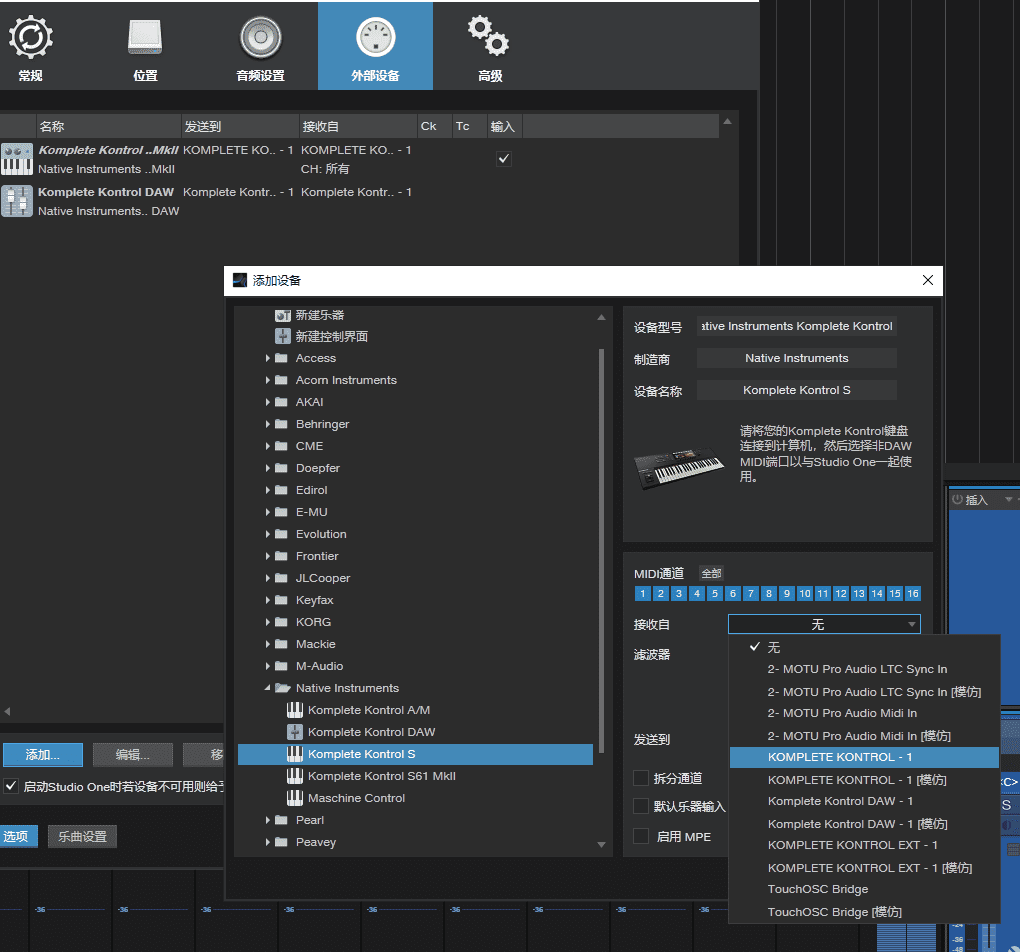1020x952 pixels.
Task: Select Komplete Kontrol S61 MkII device
Action: coord(382,776)
